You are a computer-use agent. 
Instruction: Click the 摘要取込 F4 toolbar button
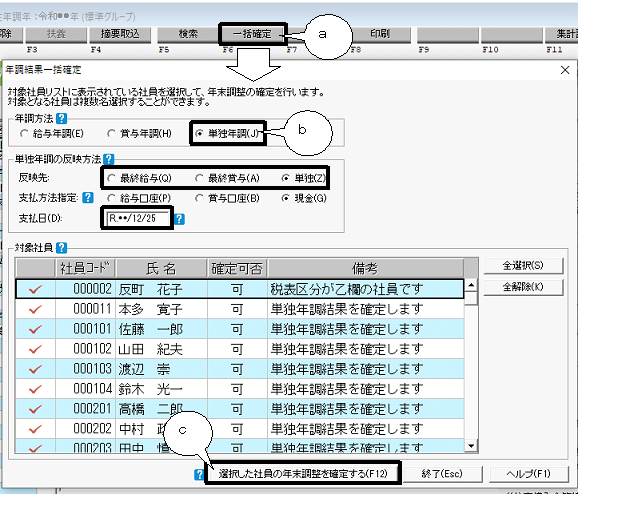click(120, 34)
